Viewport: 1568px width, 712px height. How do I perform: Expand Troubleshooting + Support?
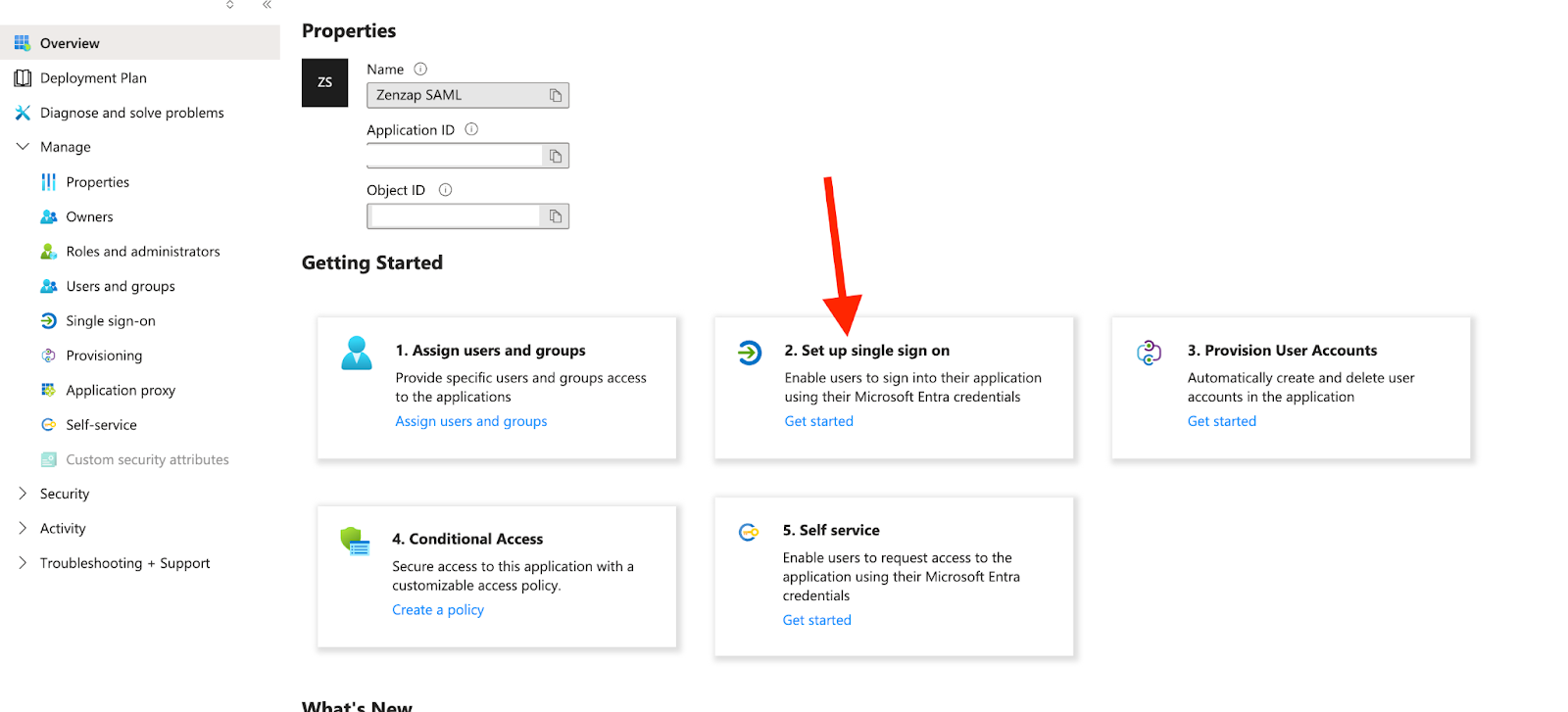(x=22, y=562)
